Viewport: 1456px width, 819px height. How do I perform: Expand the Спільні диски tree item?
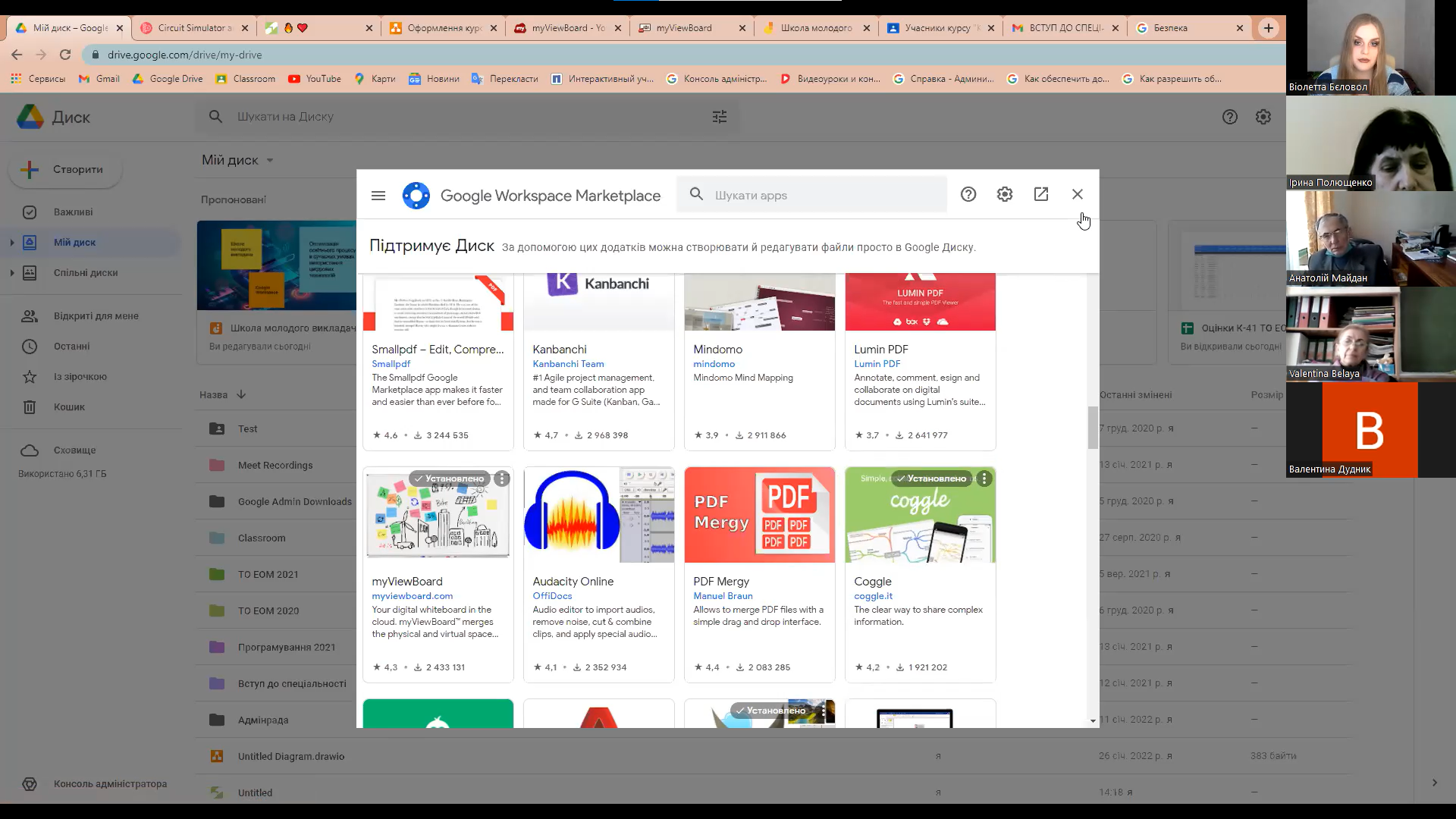[x=11, y=273]
